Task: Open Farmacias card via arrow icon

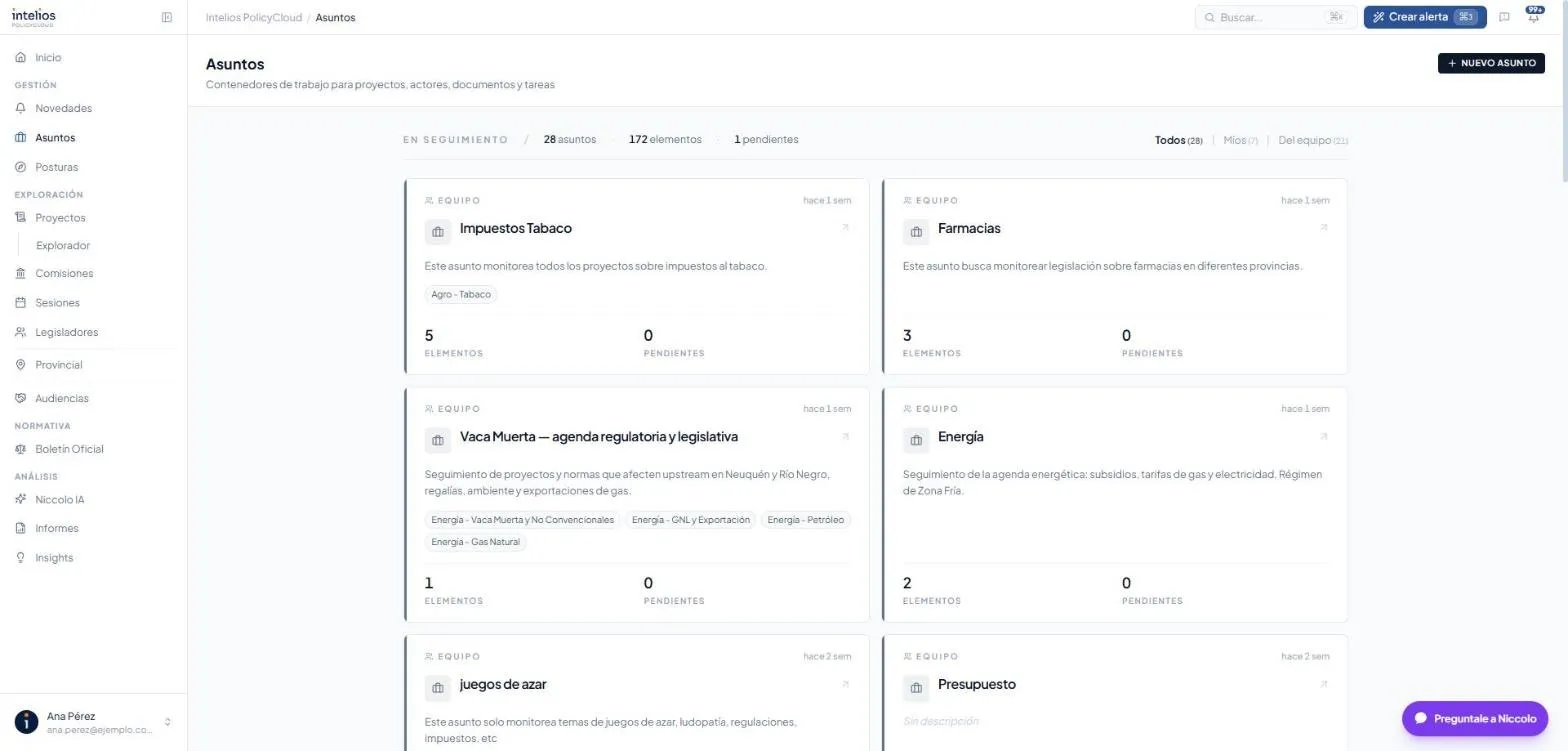Action: (1323, 228)
